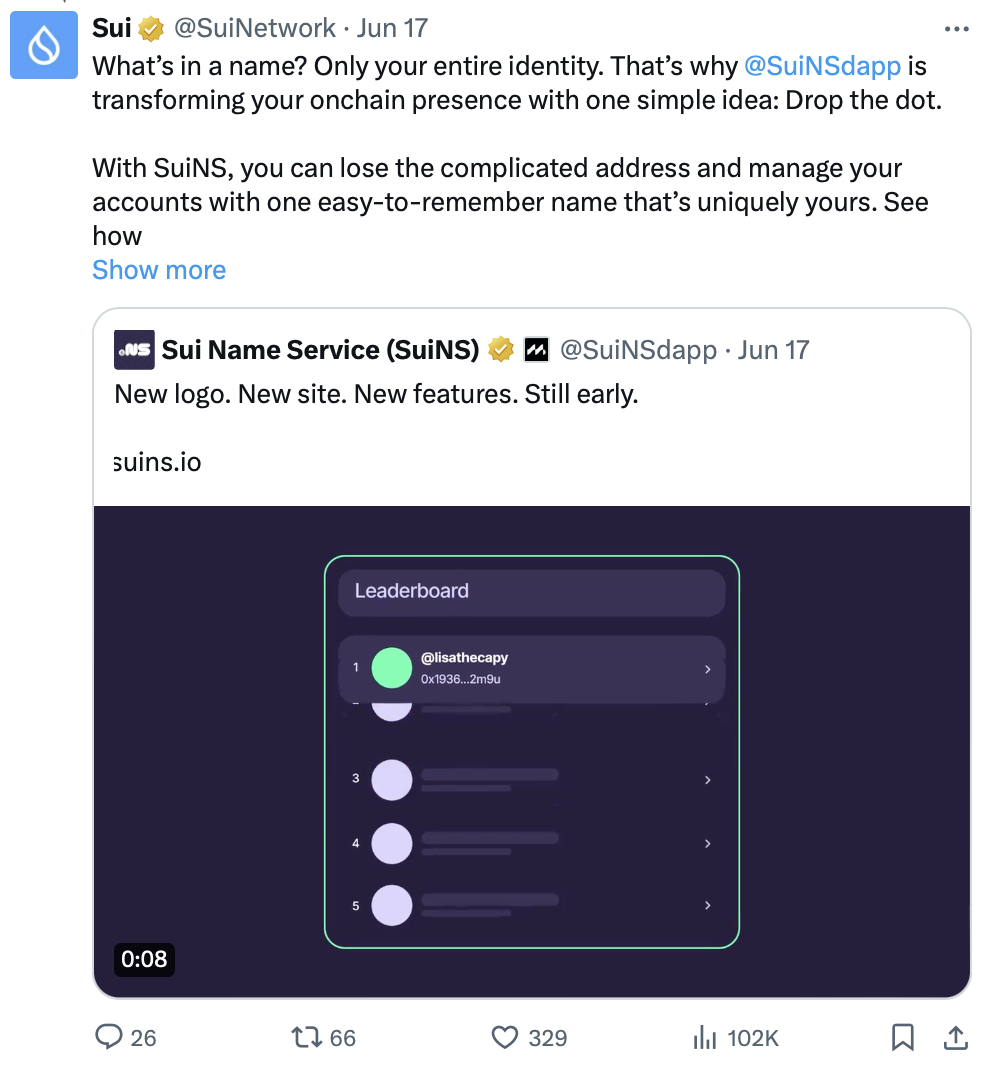Open the @SuiNSdapp mention link
The width and height of the screenshot is (994, 1069).
[822, 66]
